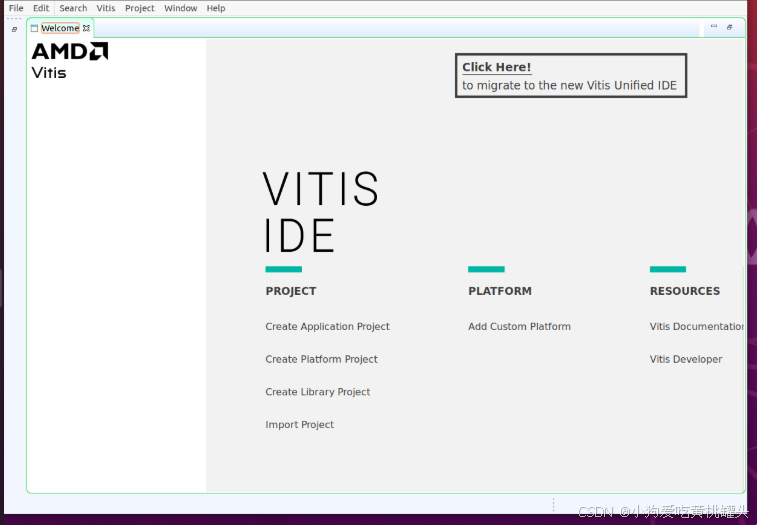Open the Edit menu
The width and height of the screenshot is (757, 526).
click(41, 8)
